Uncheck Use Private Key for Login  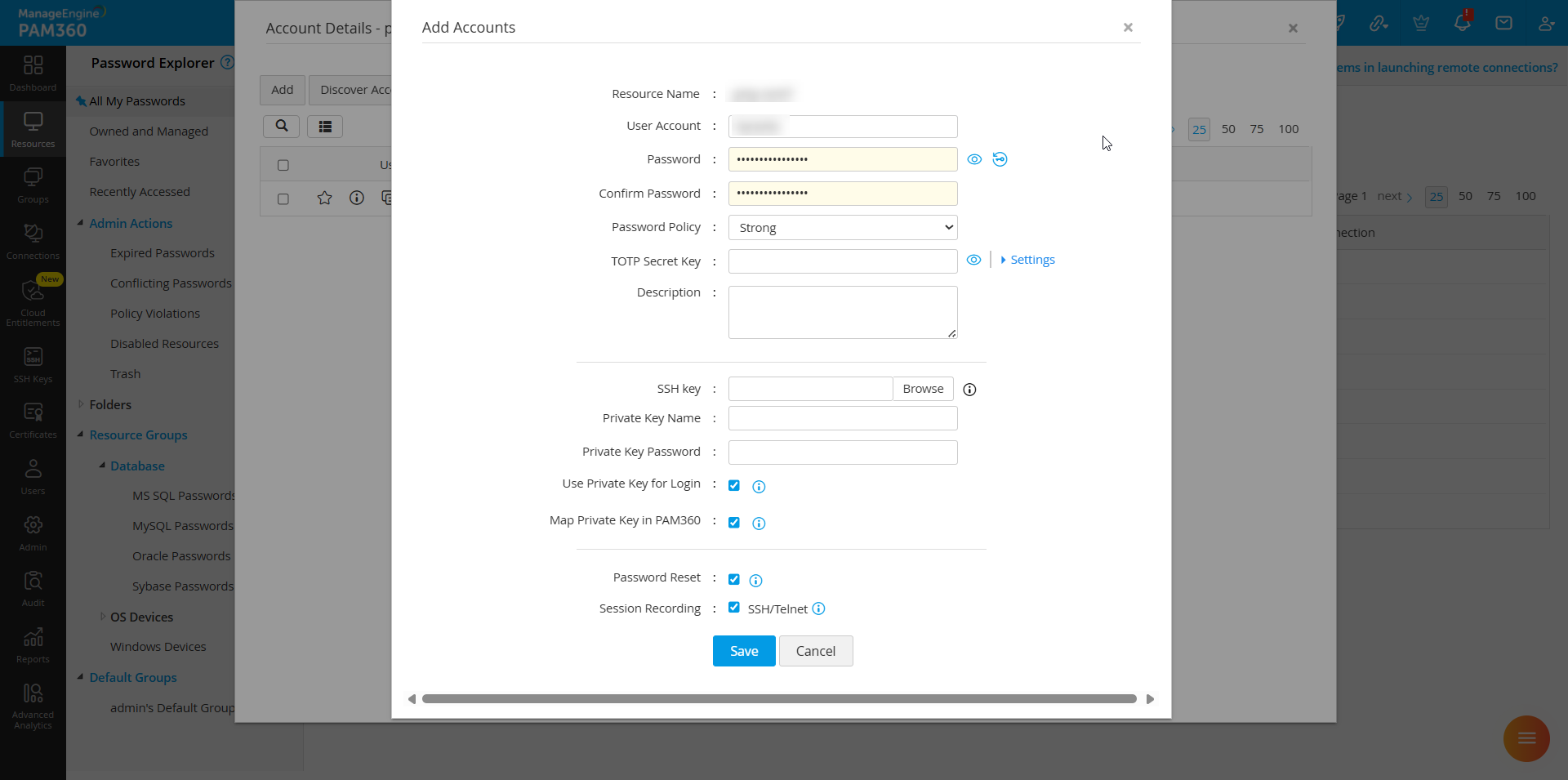click(x=733, y=484)
